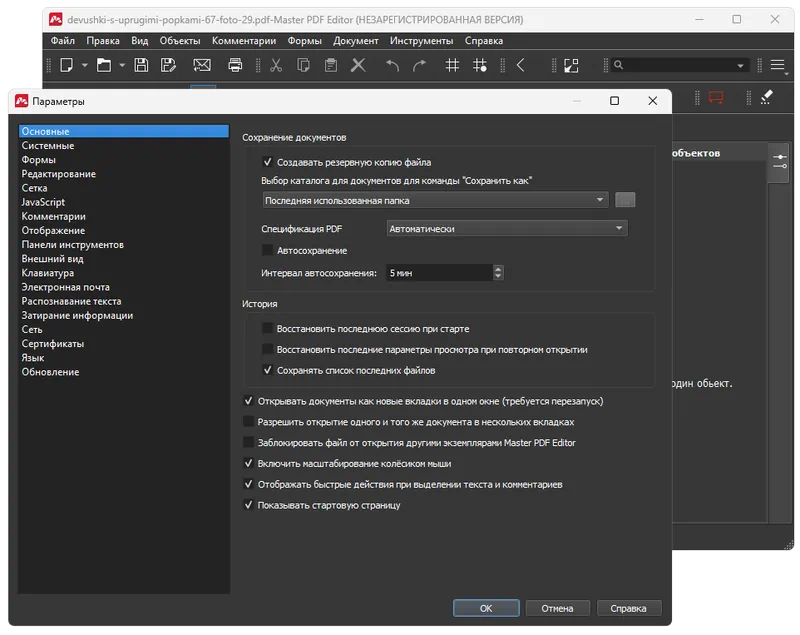Select 'Клавиатура' in the settings list

(x=48, y=273)
